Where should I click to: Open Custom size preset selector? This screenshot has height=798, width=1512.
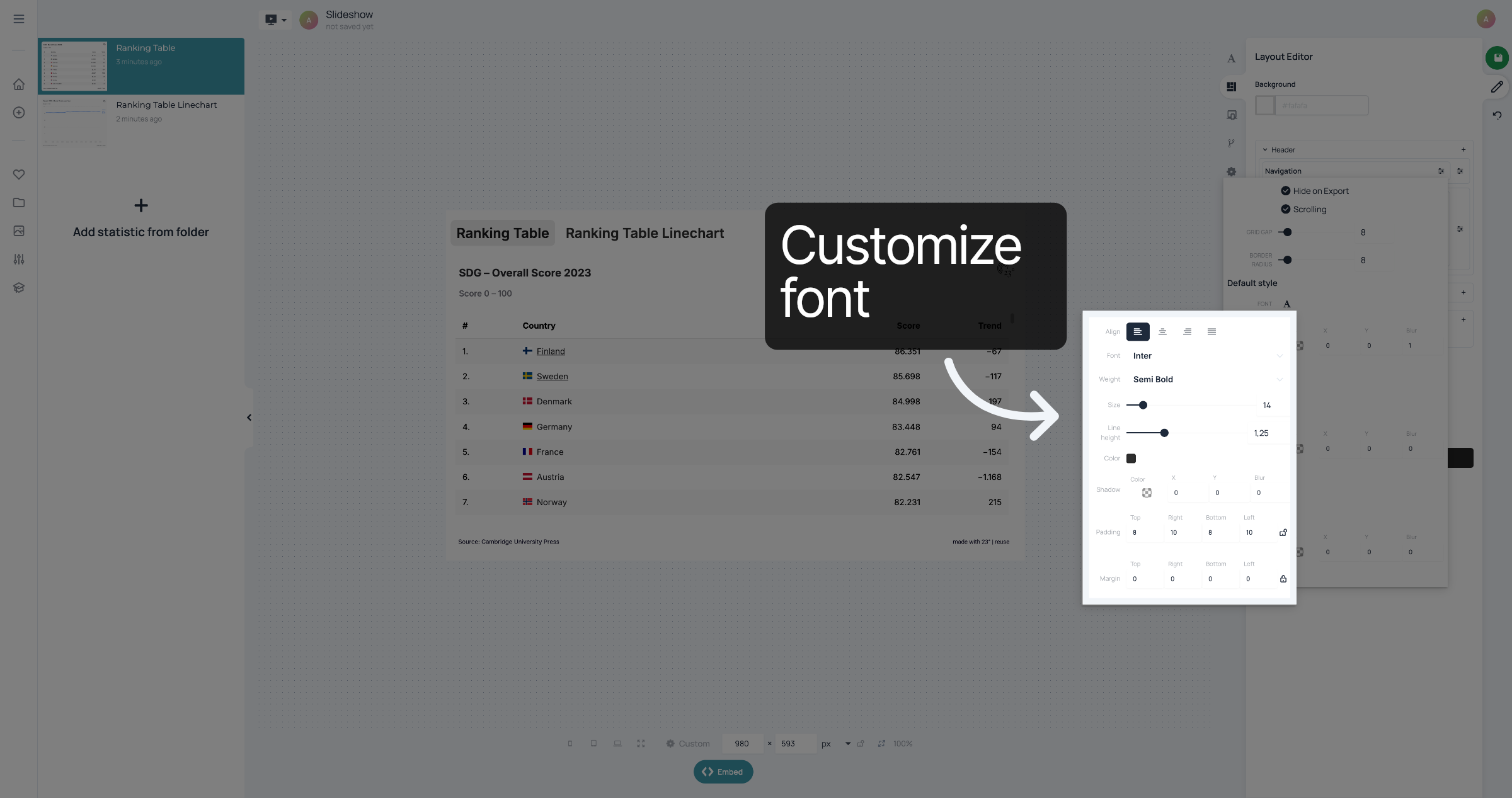(x=688, y=744)
